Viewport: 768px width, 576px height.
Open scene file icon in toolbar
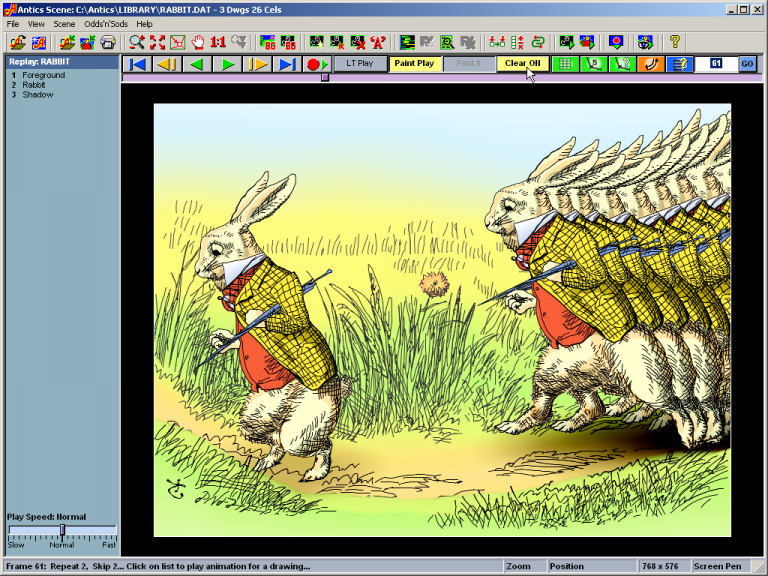[x=18, y=43]
